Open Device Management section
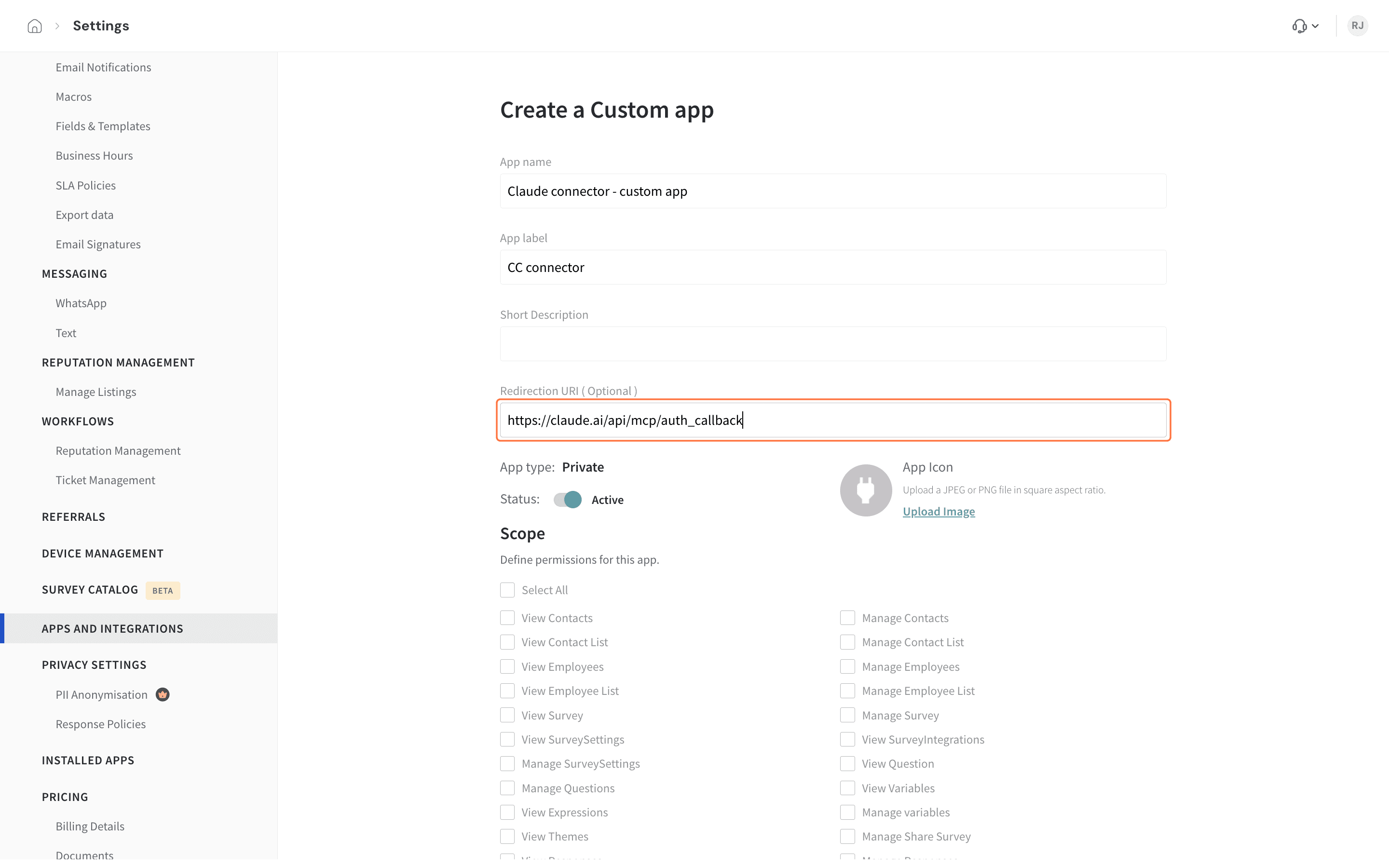Viewport: 1389px width, 868px height. (103, 554)
